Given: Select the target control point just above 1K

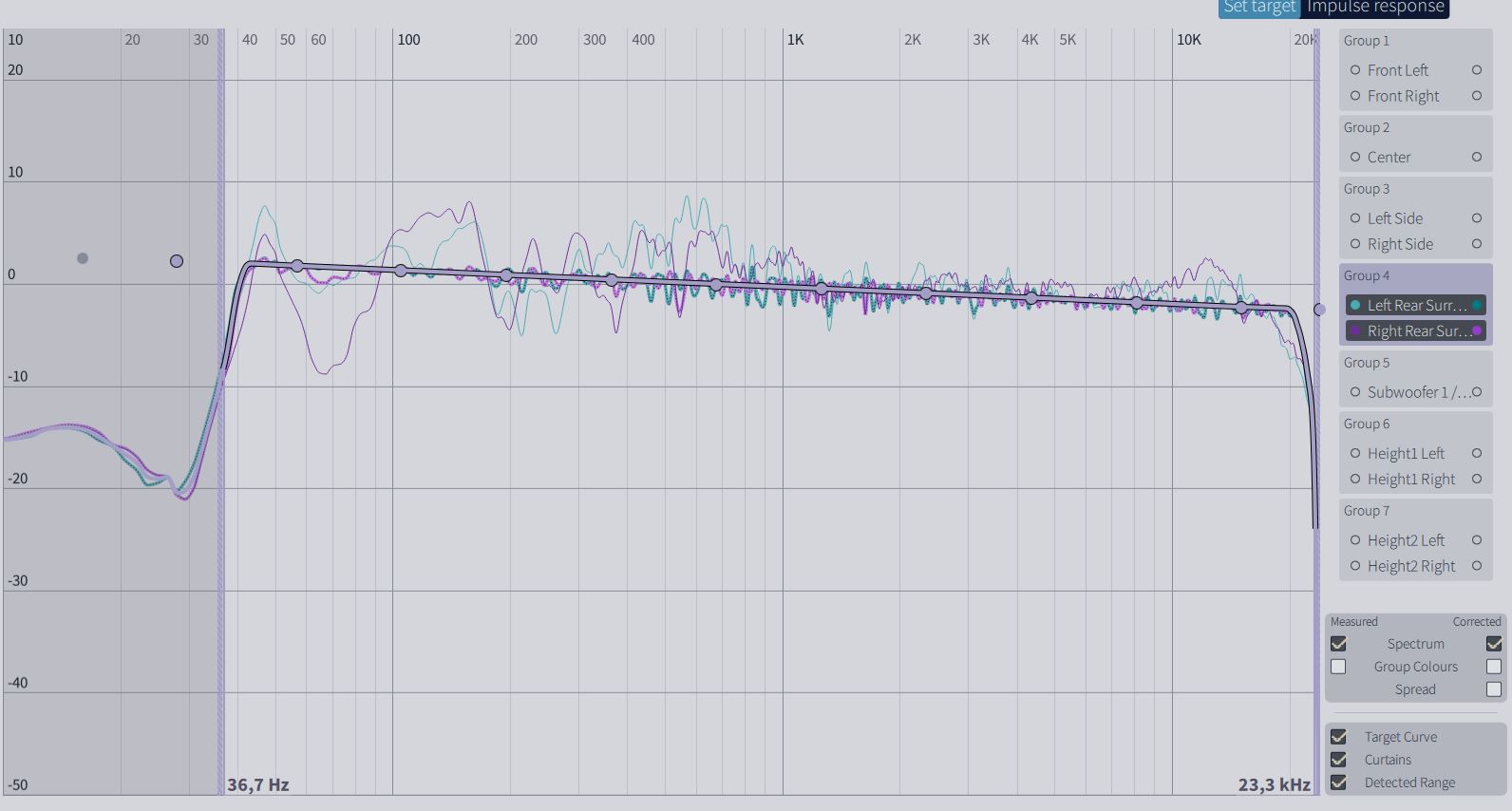Looking at the screenshot, I should 822,289.
